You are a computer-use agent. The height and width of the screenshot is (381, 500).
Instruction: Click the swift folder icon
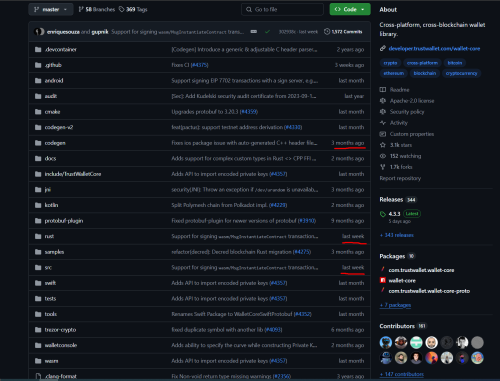[38, 283]
